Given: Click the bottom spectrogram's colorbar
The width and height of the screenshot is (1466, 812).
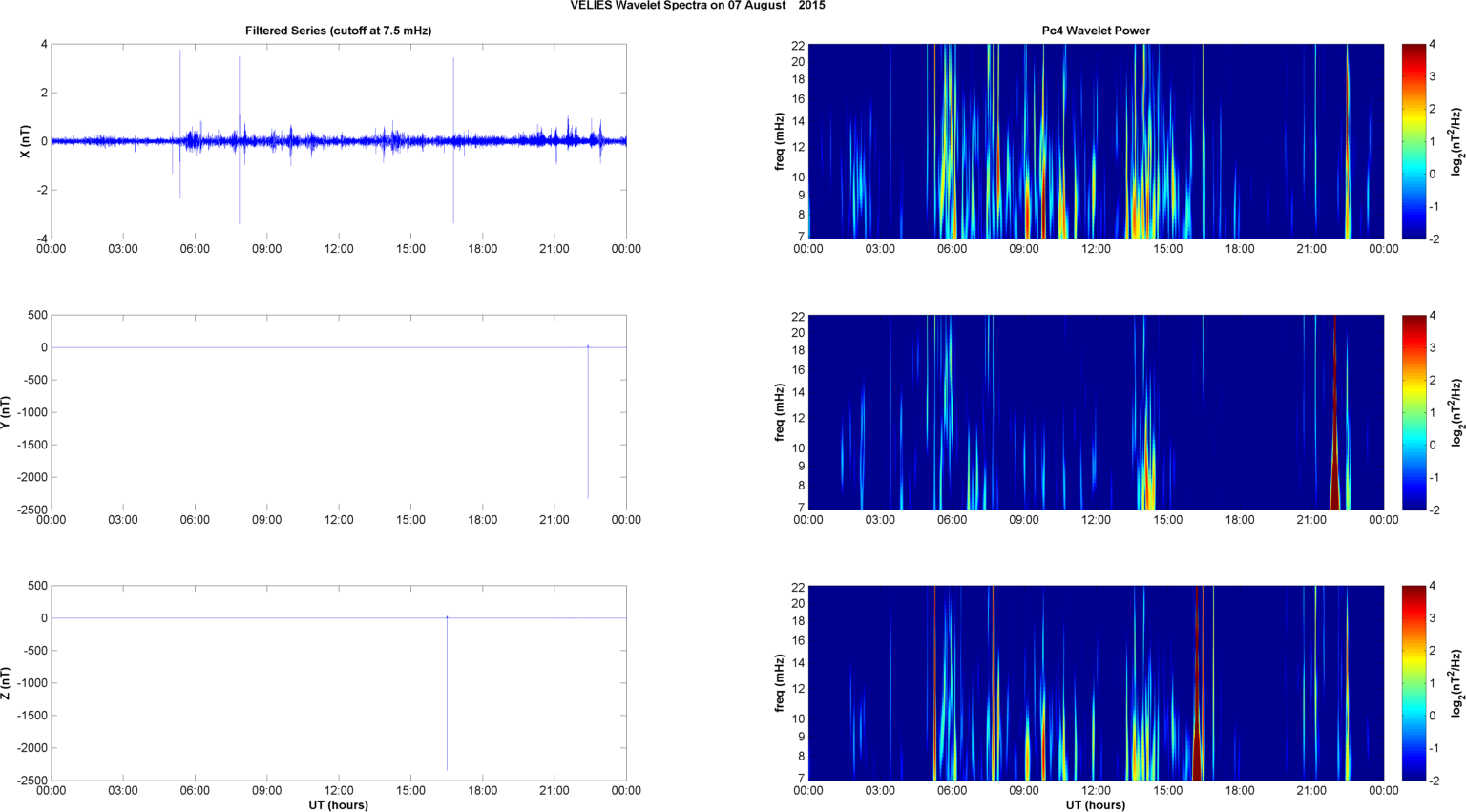Looking at the screenshot, I should [1414, 683].
